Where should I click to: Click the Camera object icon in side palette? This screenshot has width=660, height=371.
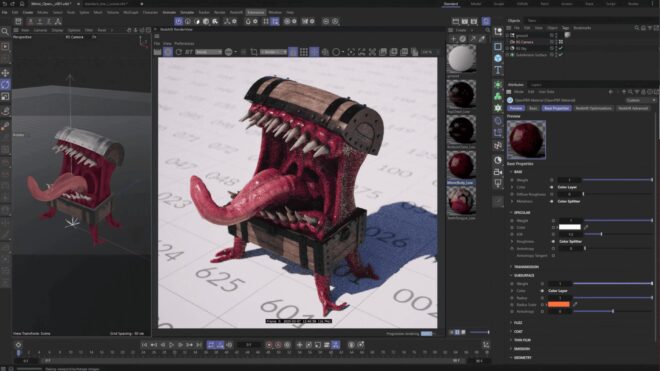tap(498, 172)
